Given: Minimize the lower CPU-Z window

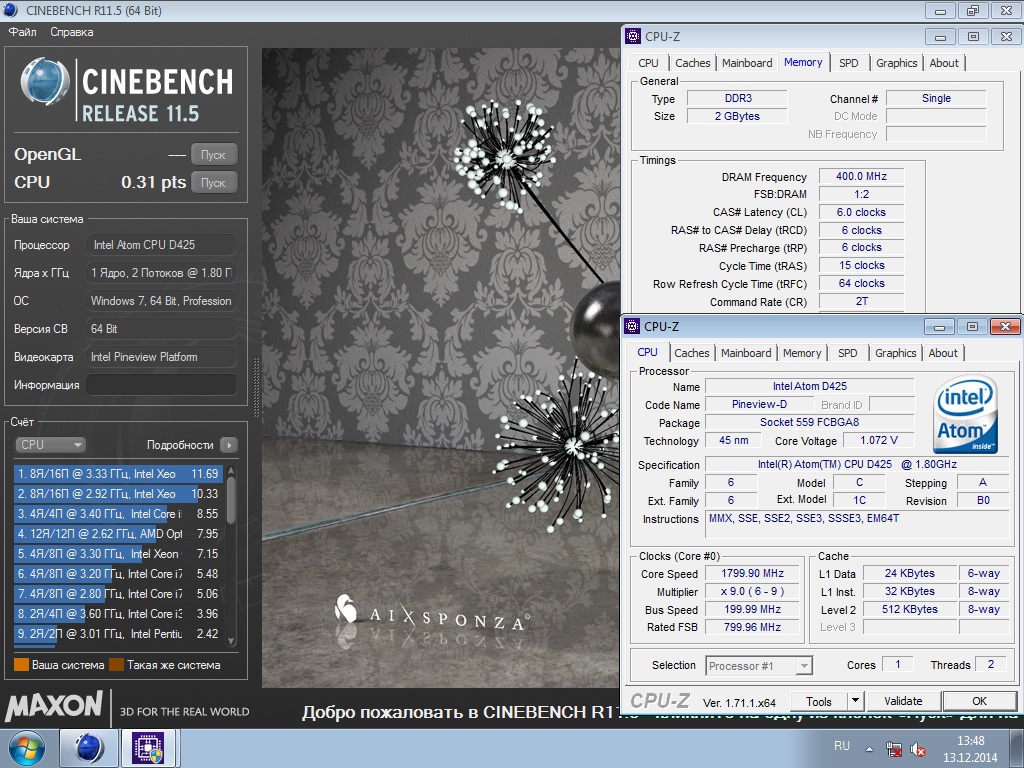Looking at the screenshot, I should pos(939,327).
